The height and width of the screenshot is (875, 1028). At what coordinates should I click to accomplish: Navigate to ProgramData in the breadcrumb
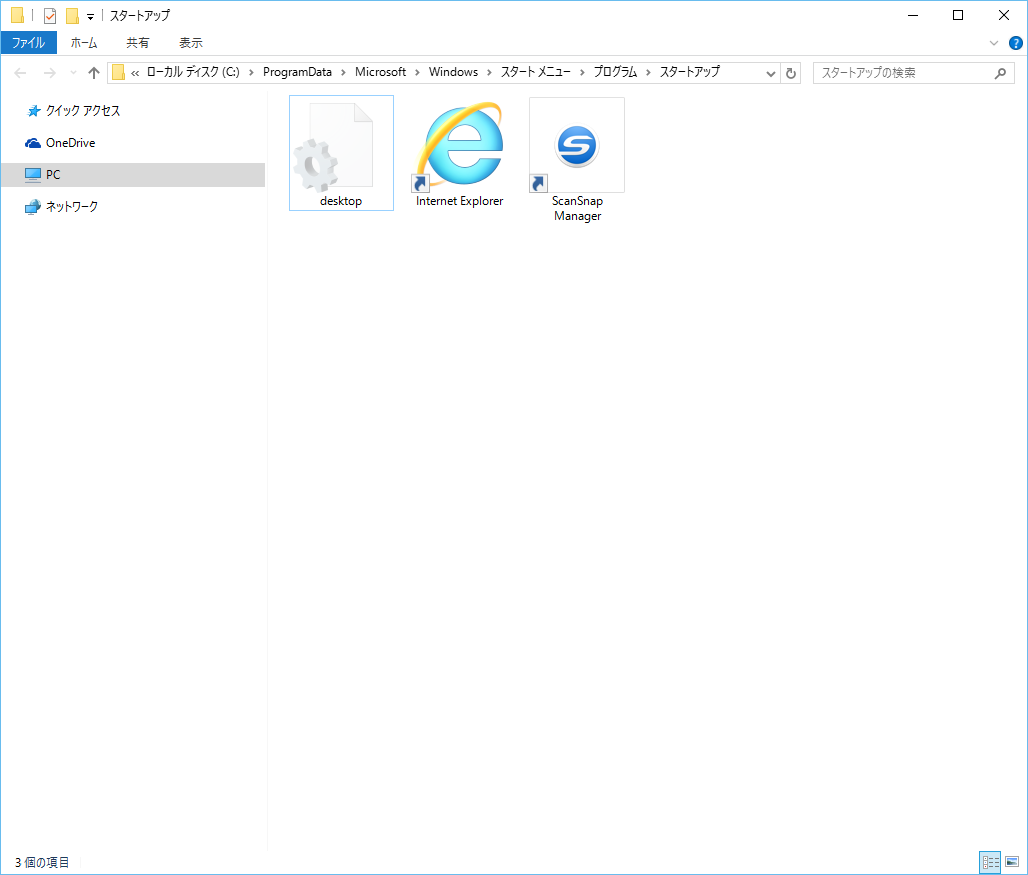click(x=299, y=72)
